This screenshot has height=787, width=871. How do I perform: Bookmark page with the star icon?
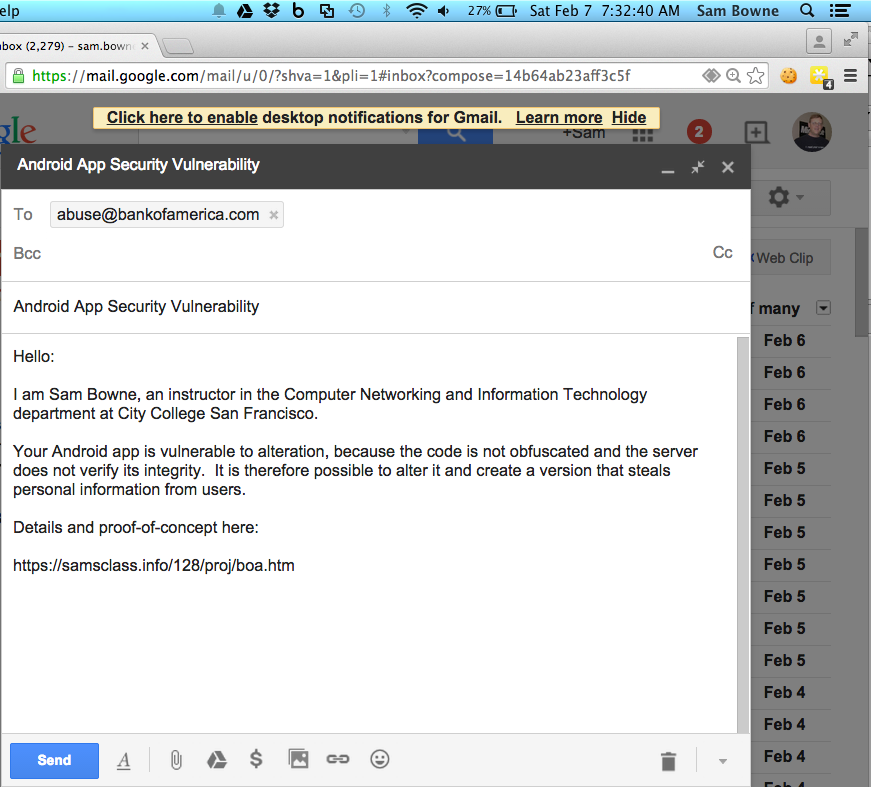point(755,76)
